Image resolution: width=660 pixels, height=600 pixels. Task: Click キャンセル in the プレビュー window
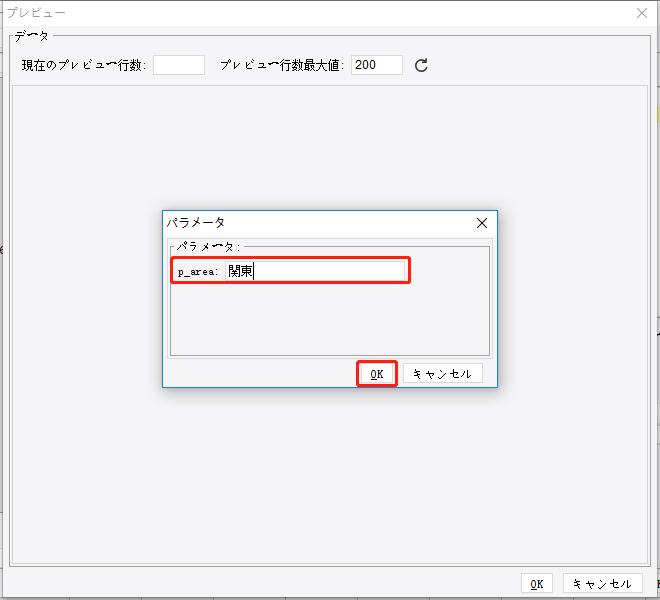point(602,584)
